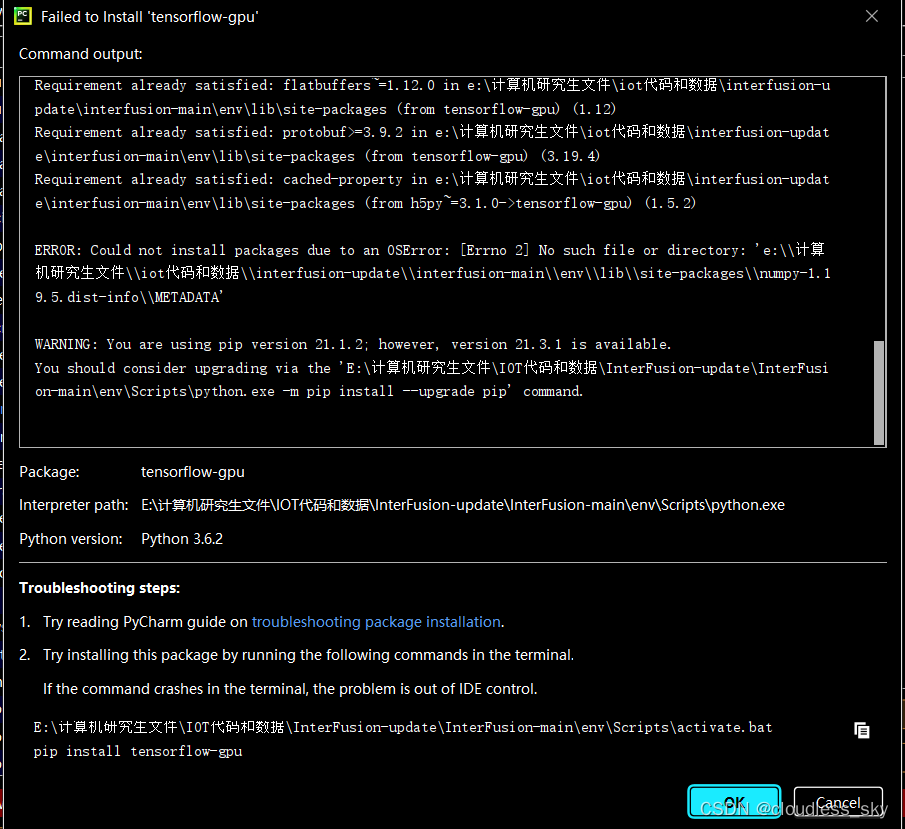Copy terminal commands with copy icon

pos(861,730)
